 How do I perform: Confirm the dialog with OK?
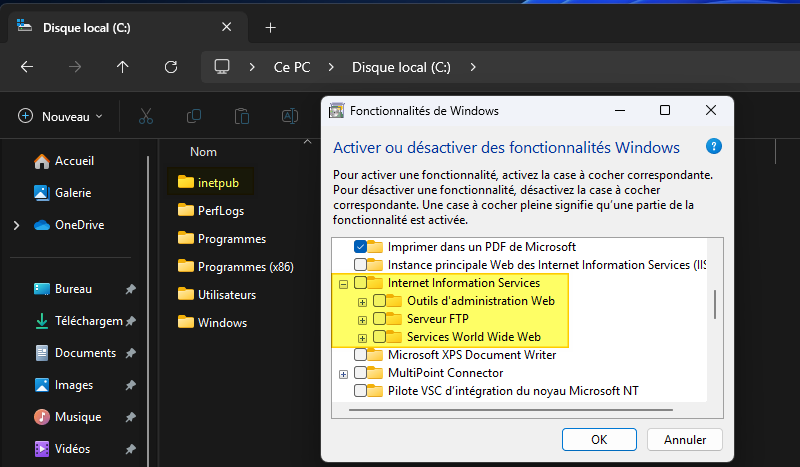(x=599, y=439)
